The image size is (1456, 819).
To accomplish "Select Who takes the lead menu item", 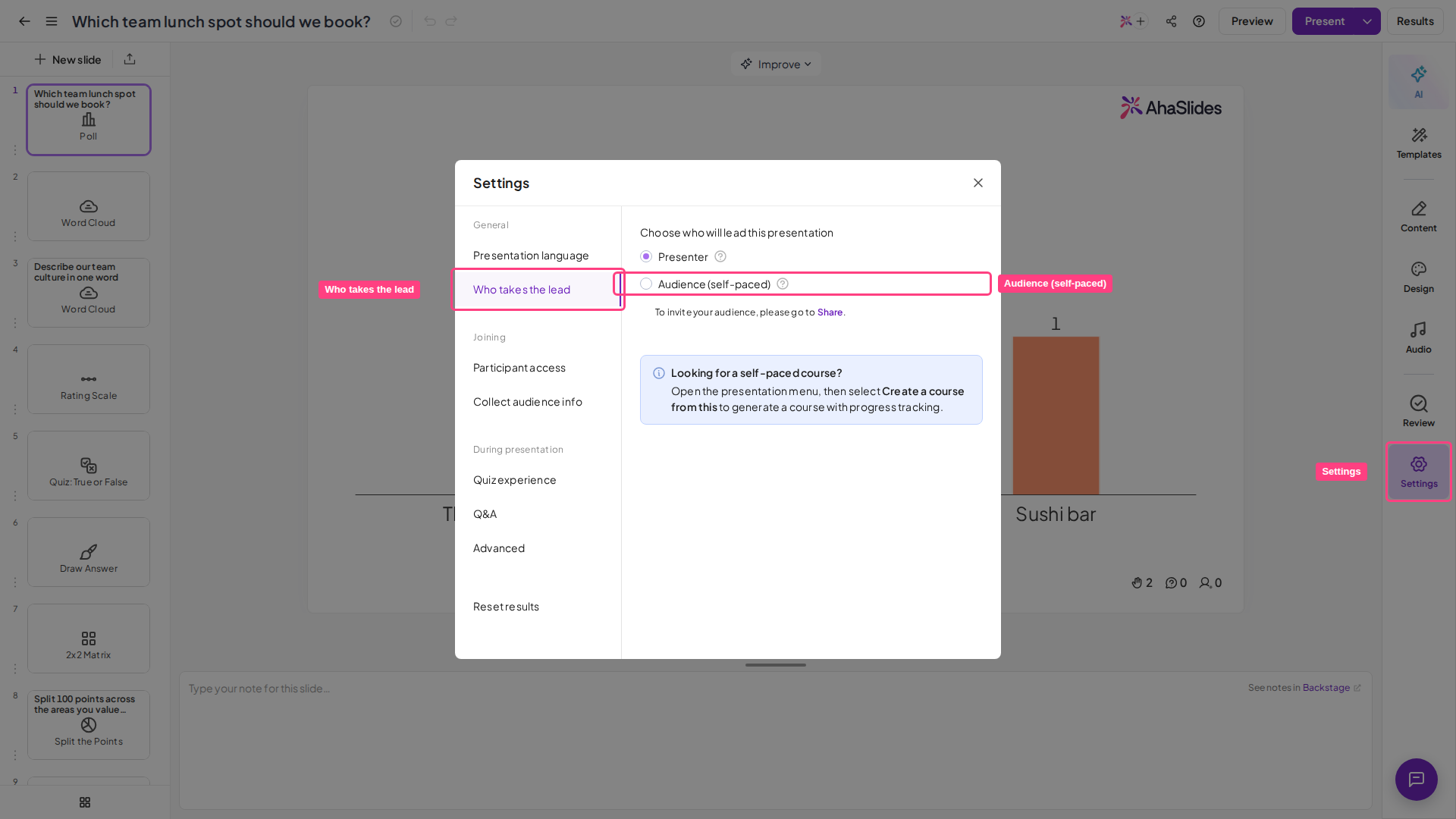I will [x=538, y=290].
